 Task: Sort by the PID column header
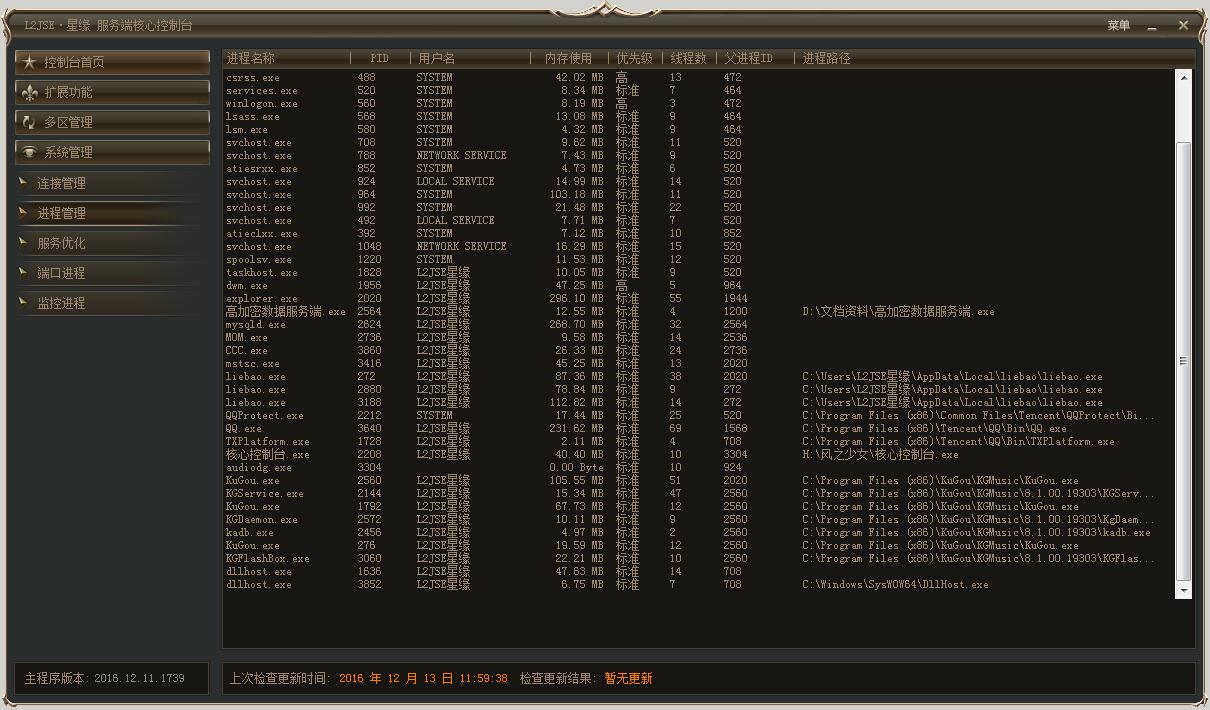click(x=380, y=59)
